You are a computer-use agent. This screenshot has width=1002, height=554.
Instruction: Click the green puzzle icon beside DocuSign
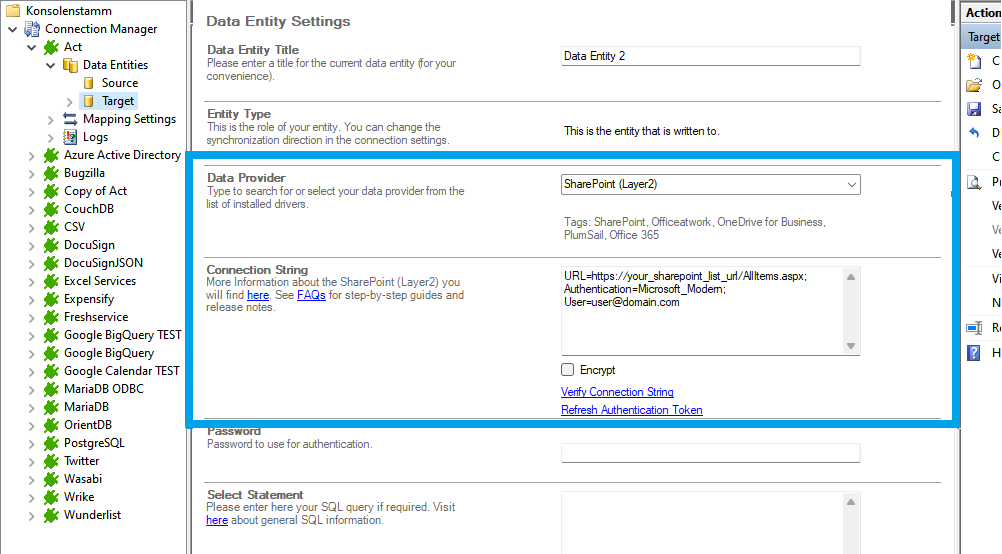click(51, 245)
